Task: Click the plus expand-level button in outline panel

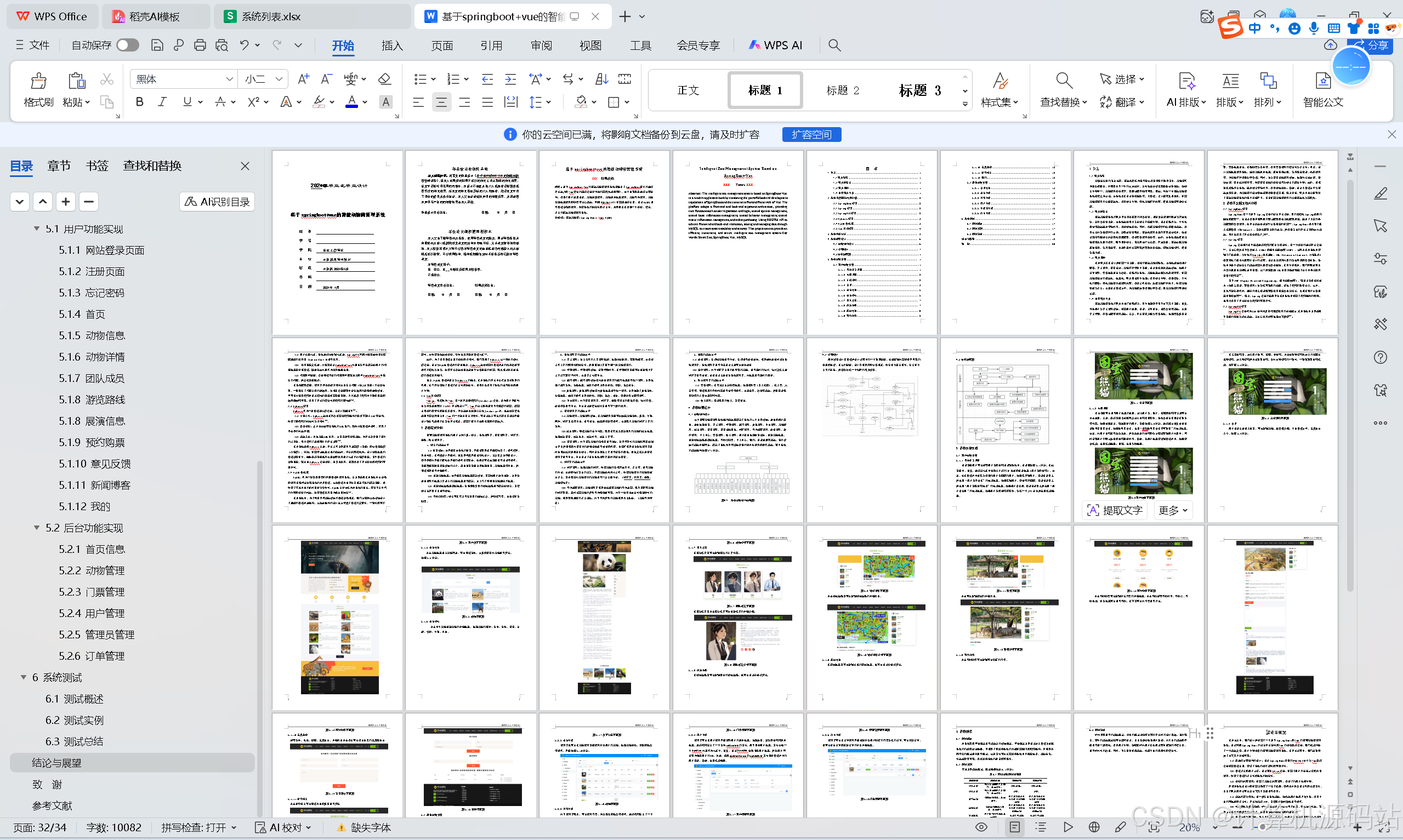Action: coord(66,202)
